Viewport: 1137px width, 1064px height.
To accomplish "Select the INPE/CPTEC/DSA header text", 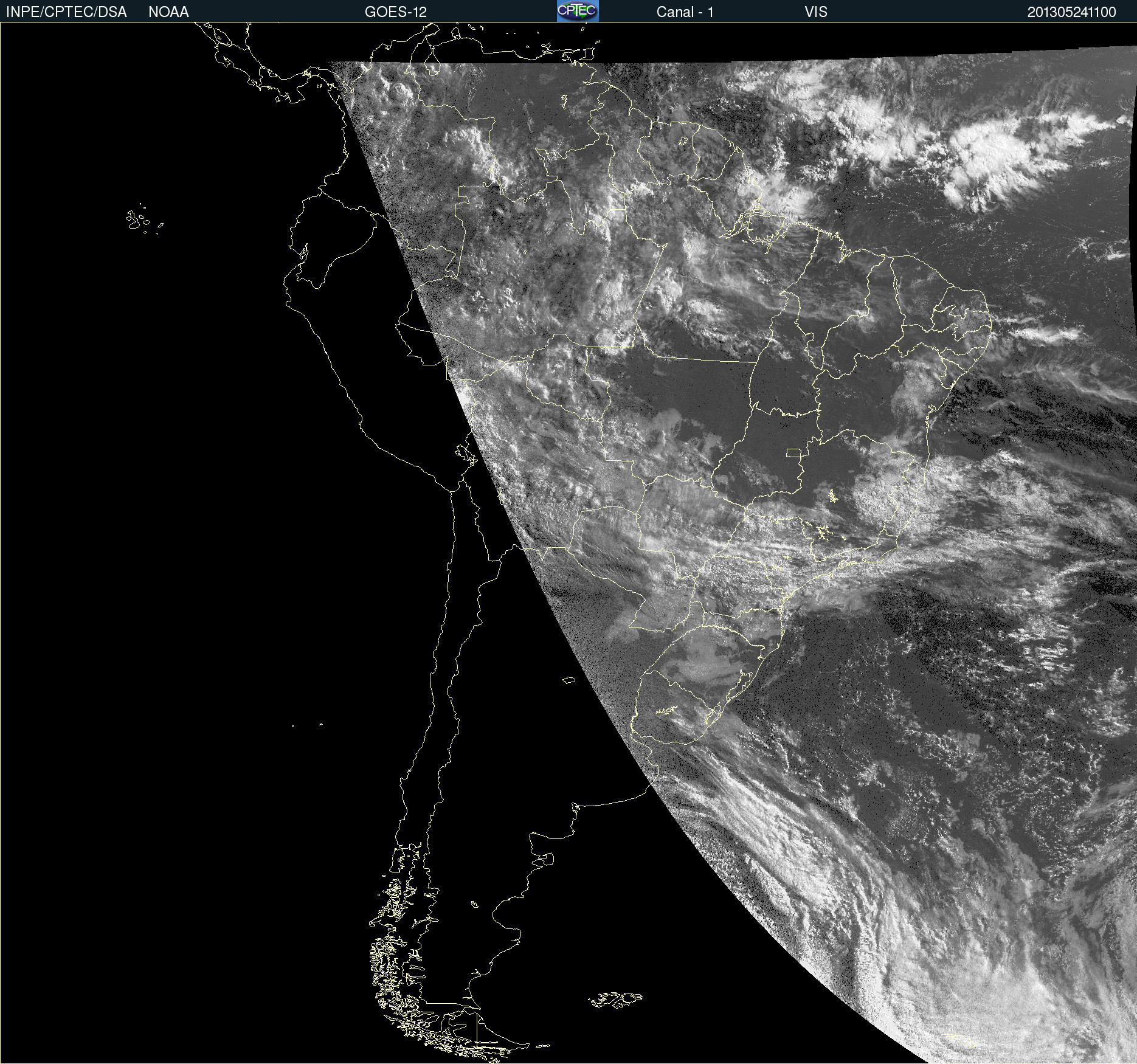I will [x=66, y=12].
